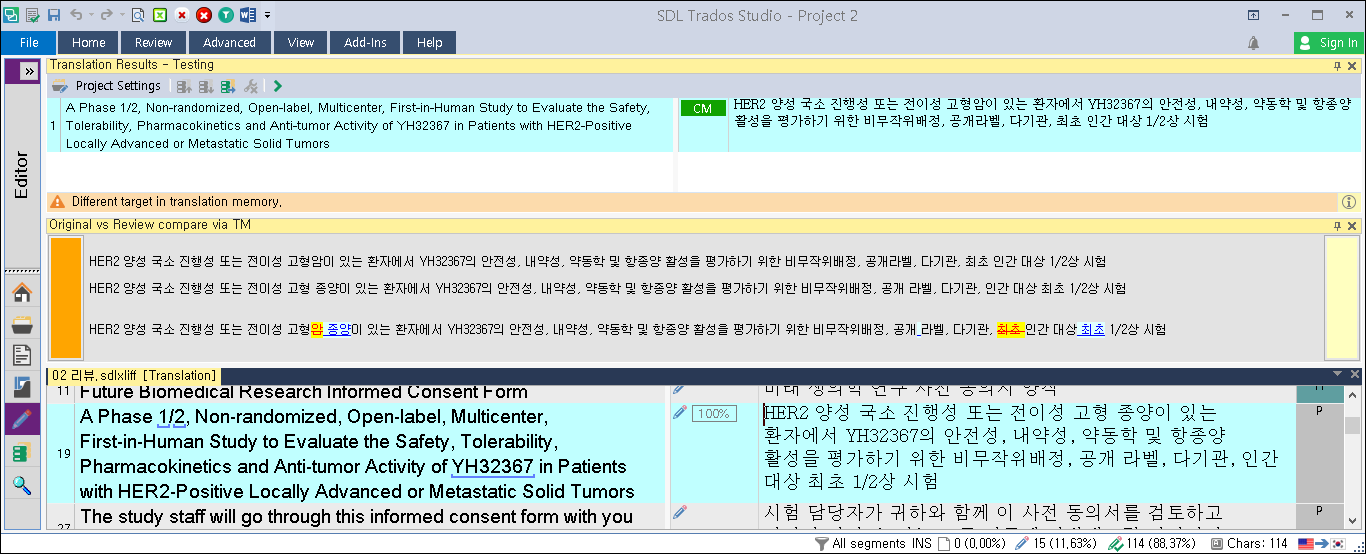Screen dimensions: 1366x554
Task: Click the undo arrow icon
Action: 76,15
